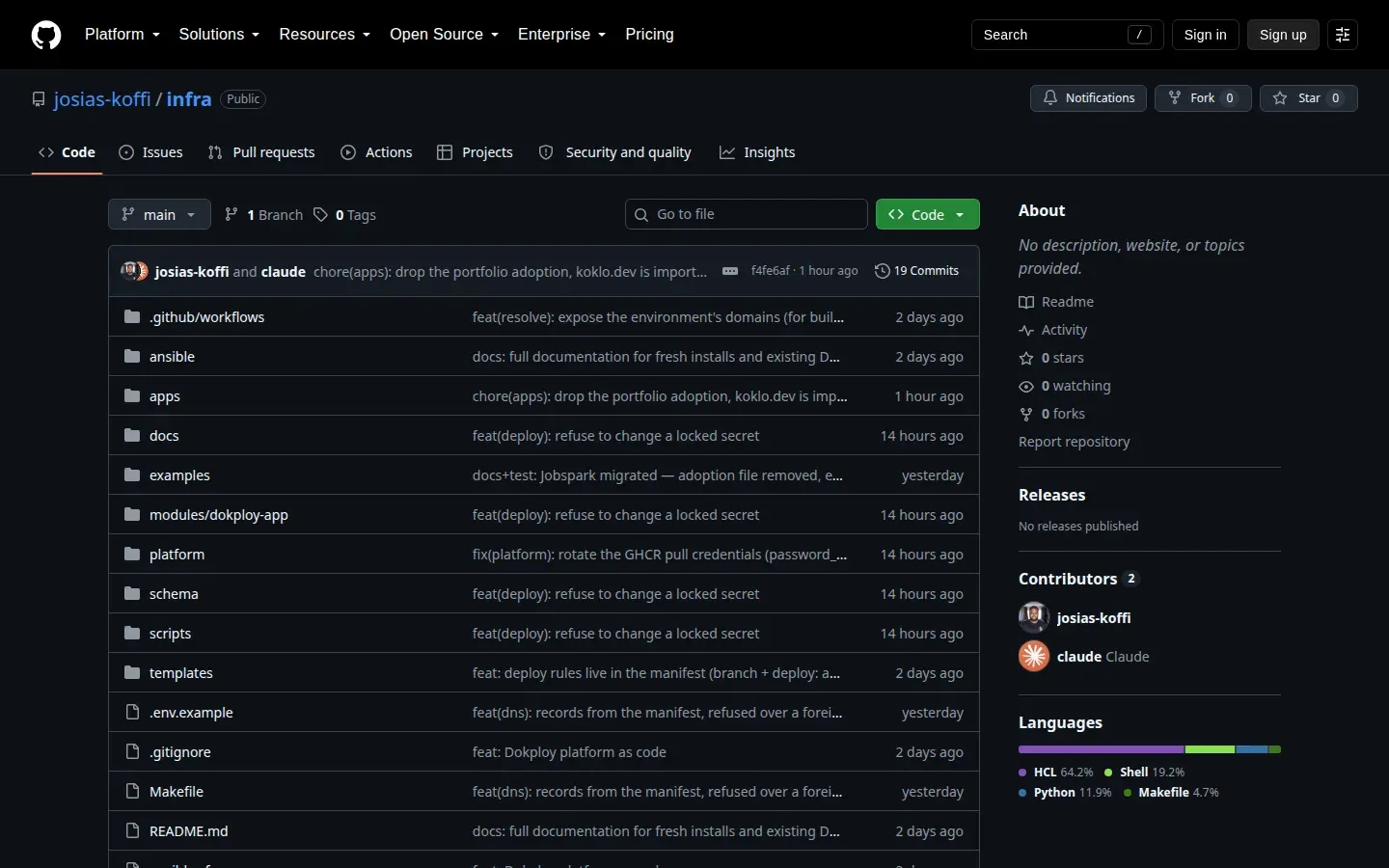Open the Readme link in About

tap(1056, 302)
